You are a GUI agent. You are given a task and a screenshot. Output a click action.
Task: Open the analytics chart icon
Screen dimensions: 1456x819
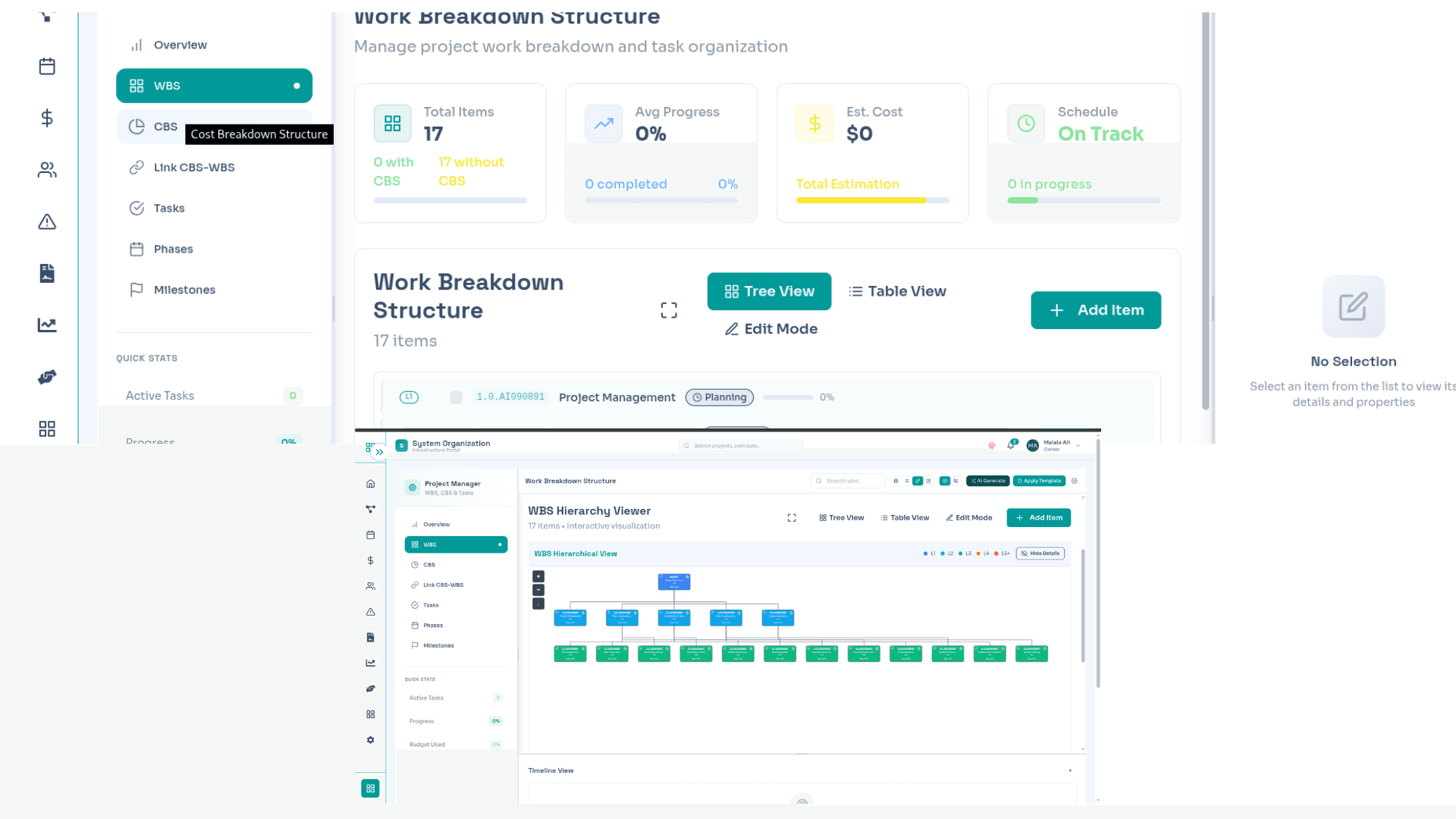(x=47, y=325)
